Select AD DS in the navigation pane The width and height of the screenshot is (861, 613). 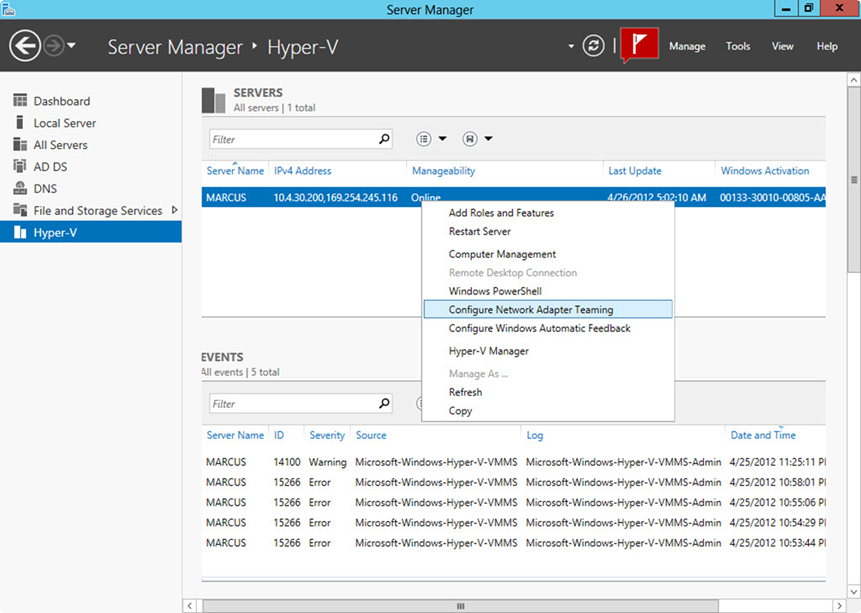tap(50, 166)
